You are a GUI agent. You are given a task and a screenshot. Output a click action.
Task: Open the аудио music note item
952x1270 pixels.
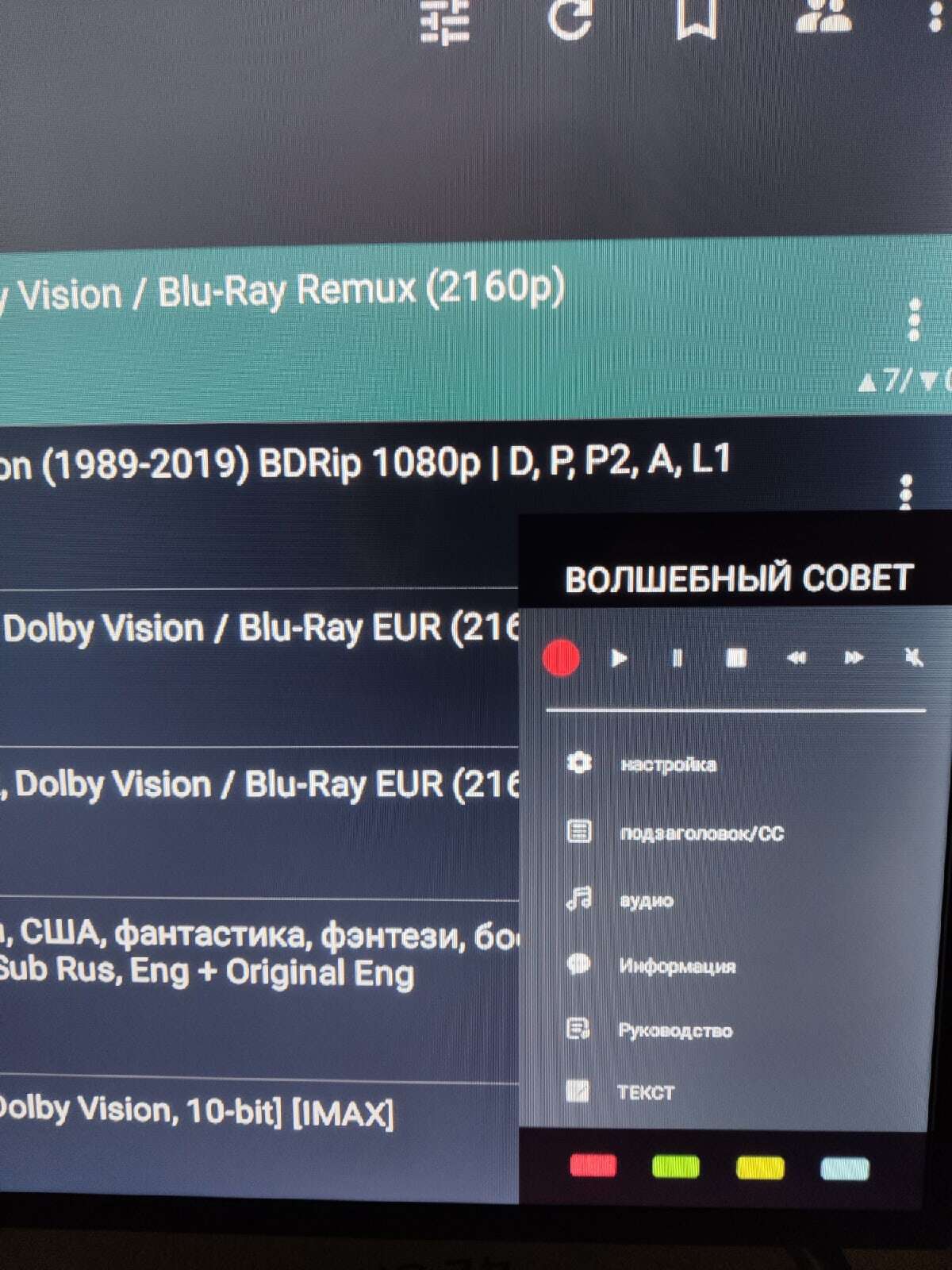click(620, 899)
